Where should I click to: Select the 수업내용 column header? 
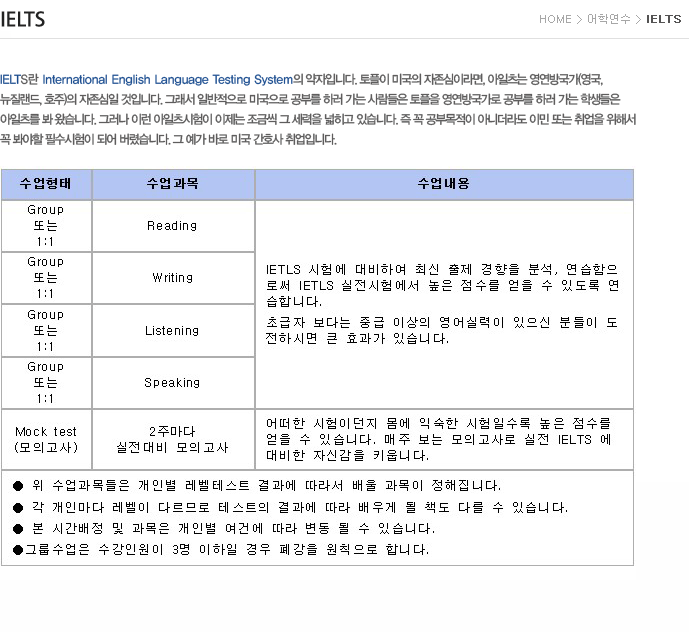(443, 184)
